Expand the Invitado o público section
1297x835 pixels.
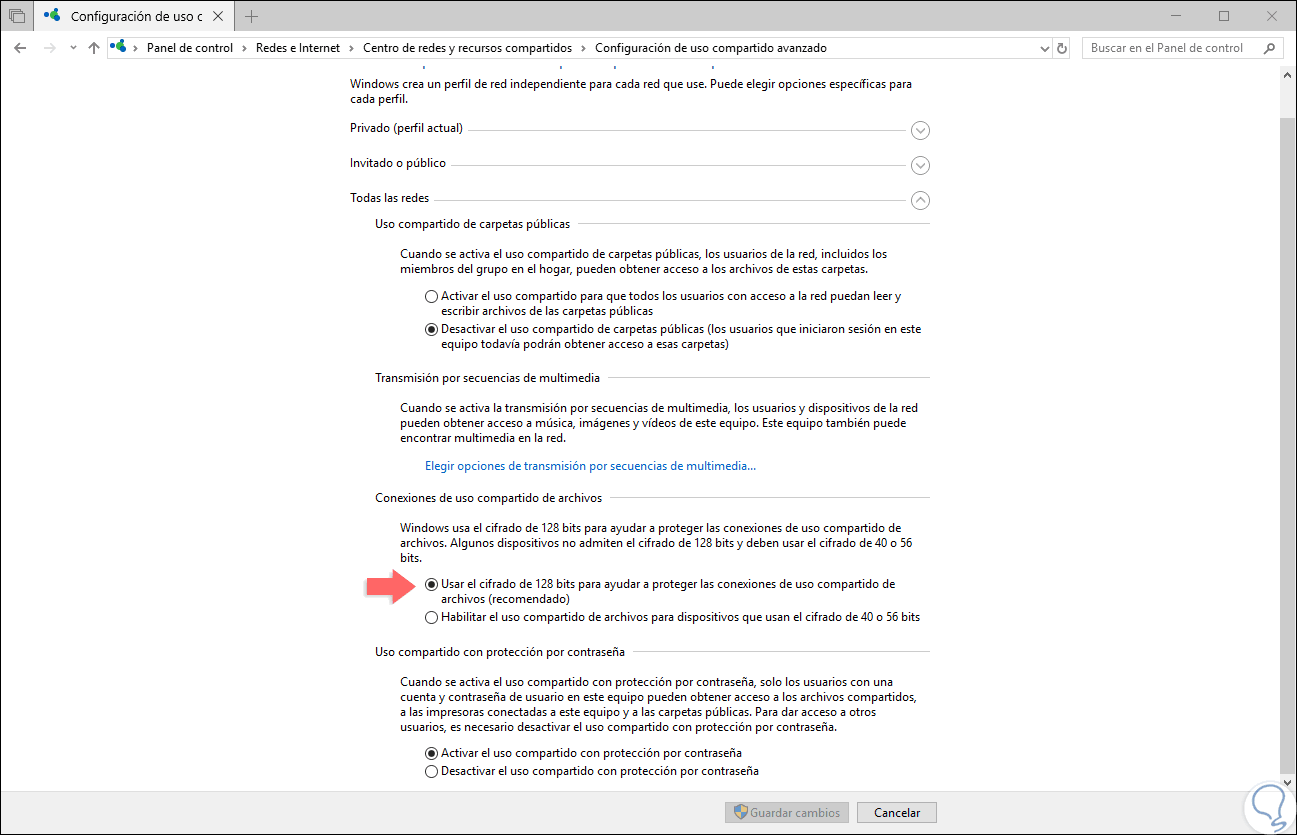(x=921, y=165)
